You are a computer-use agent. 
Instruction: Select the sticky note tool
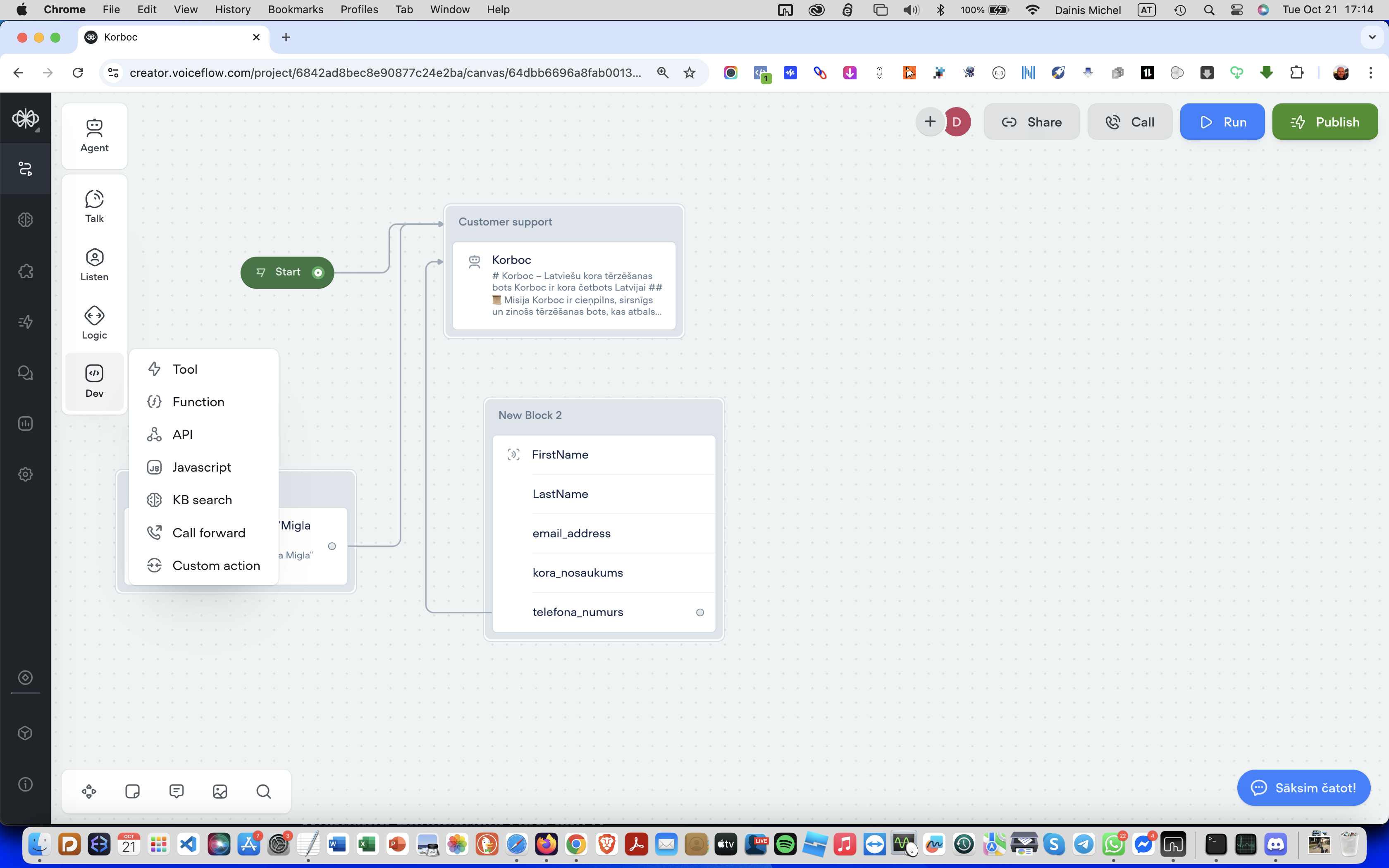[133, 792]
